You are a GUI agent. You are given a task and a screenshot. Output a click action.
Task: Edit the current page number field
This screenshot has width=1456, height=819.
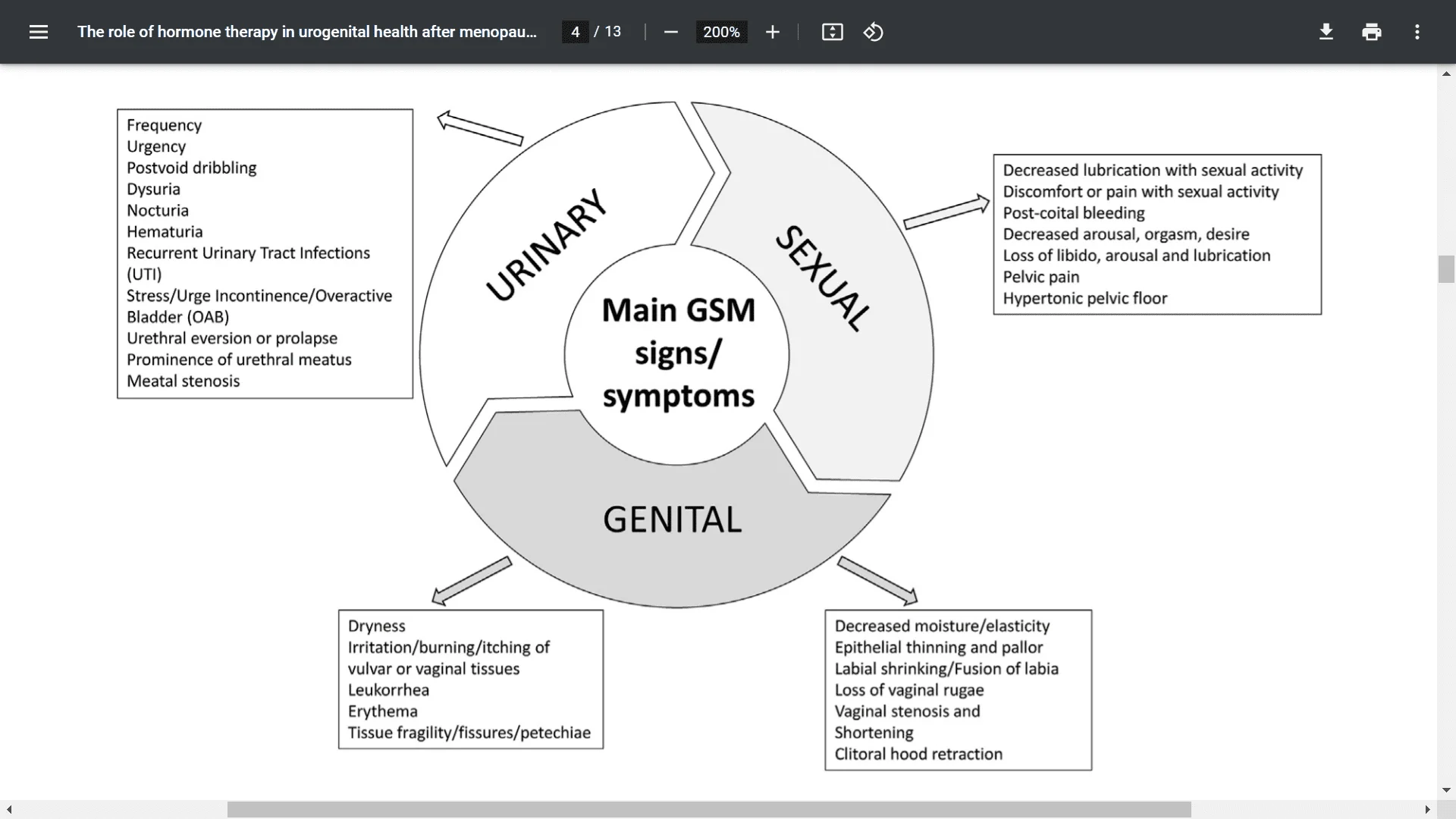click(x=576, y=32)
